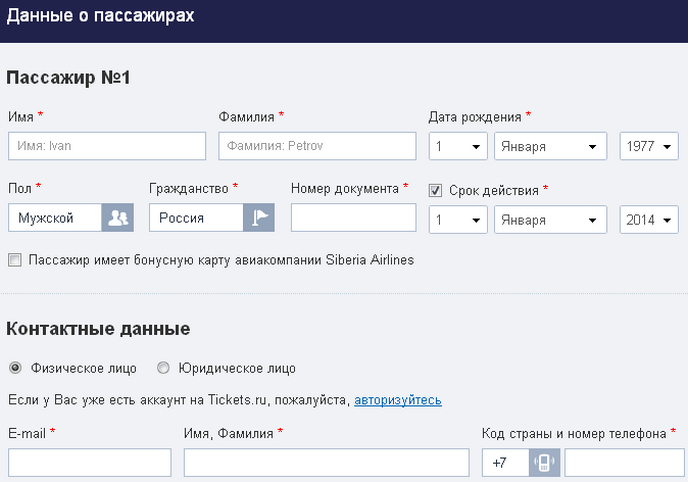Select the Юридическое лицо radio button

(163, 368)
